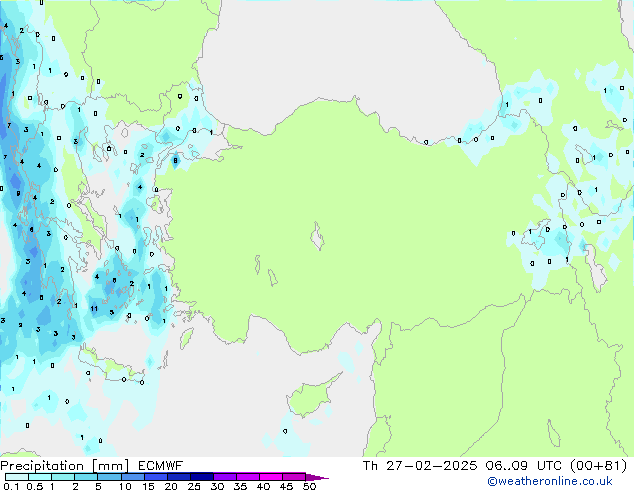Click the 'ECMWF' model label

[161, 466]
